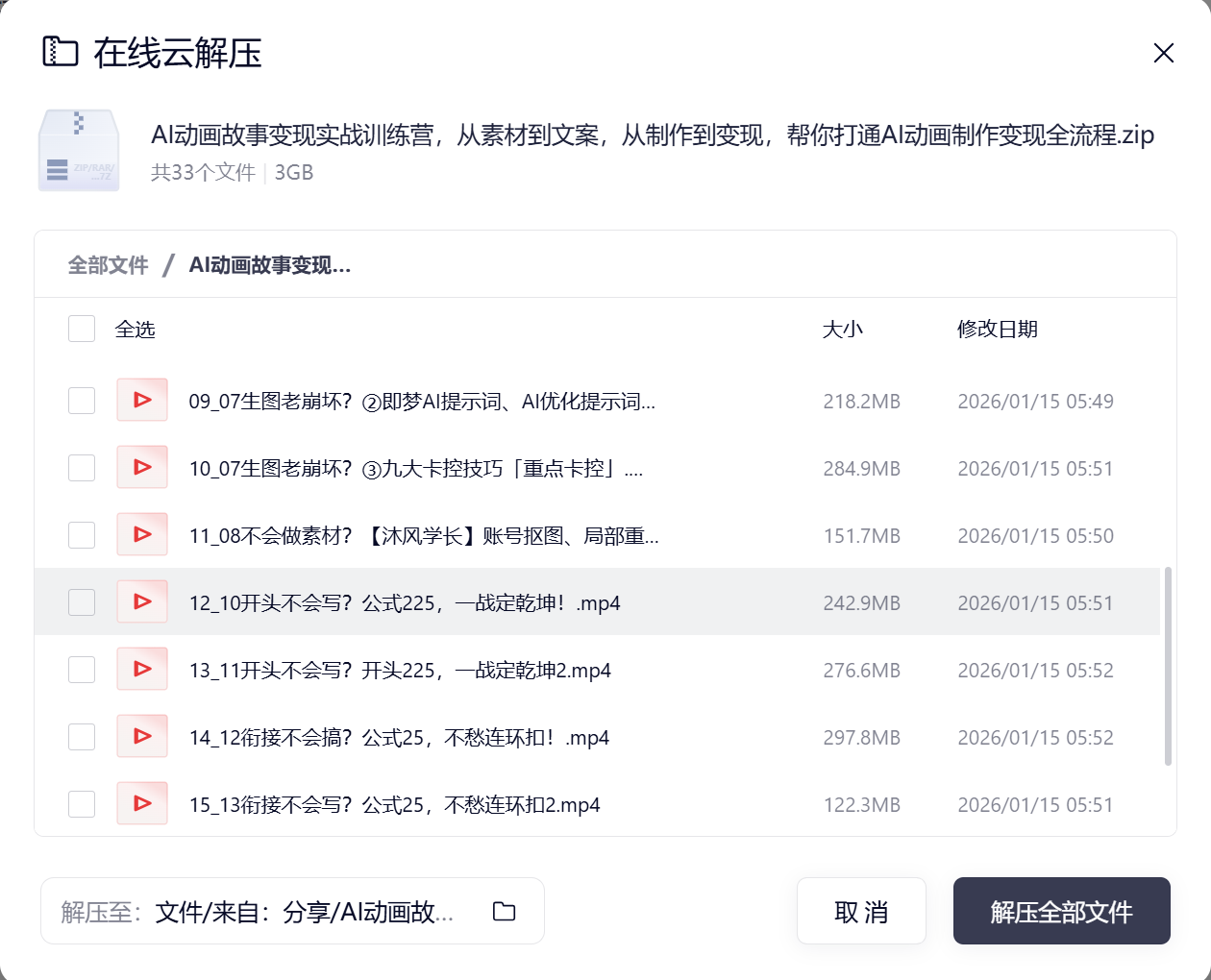Check the checkbox next to 14_12衔接不会搞

click(x=82, y=736)
